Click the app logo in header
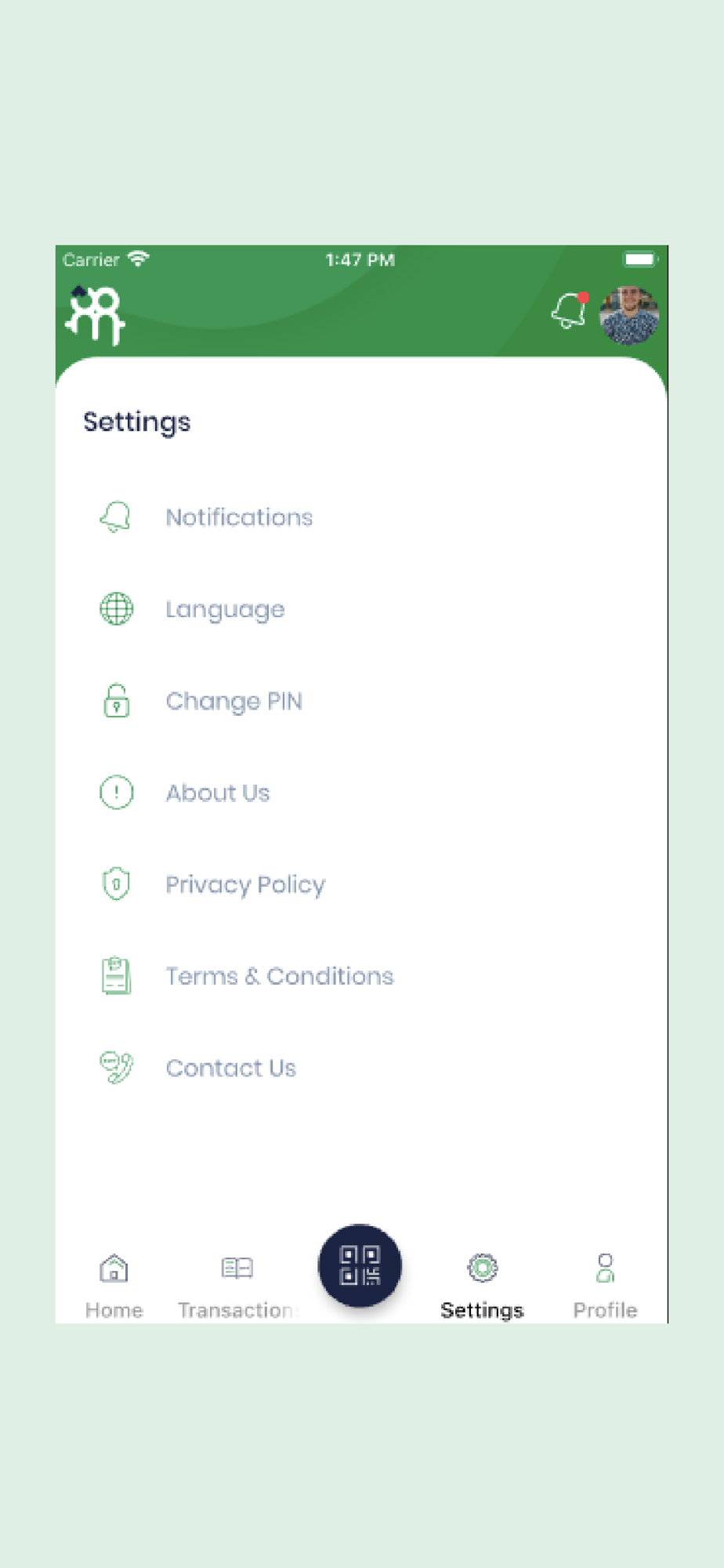This screenshot has width=724, height=1568. coord(96,315)
